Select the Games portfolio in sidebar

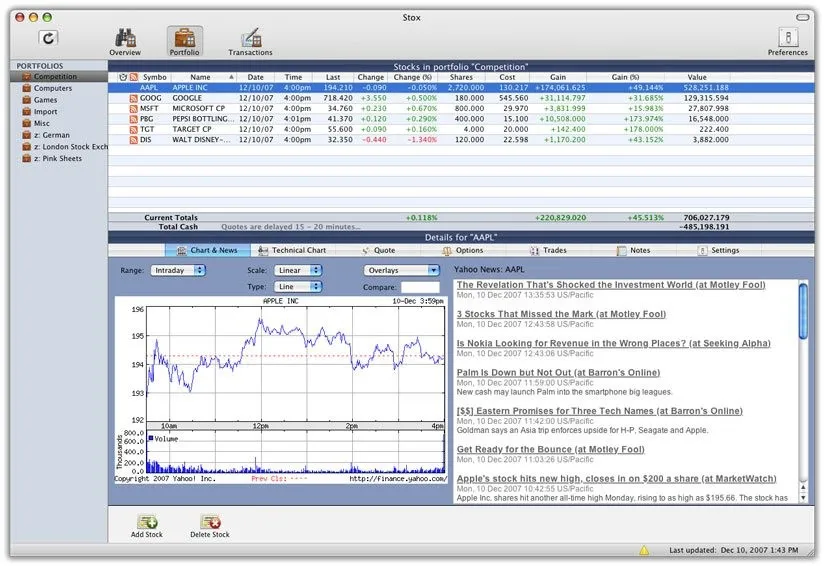pyautogui.click(x=46, y=100)
